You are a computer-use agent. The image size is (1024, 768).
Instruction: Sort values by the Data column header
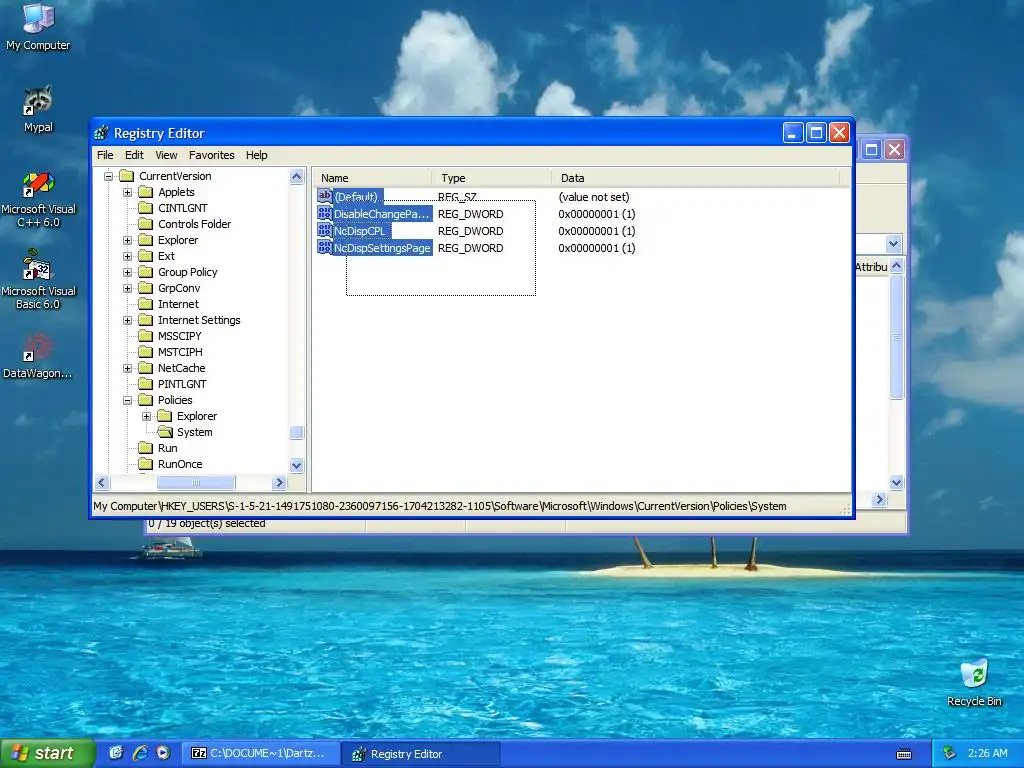pyautogui.click(x=695, y=178)
